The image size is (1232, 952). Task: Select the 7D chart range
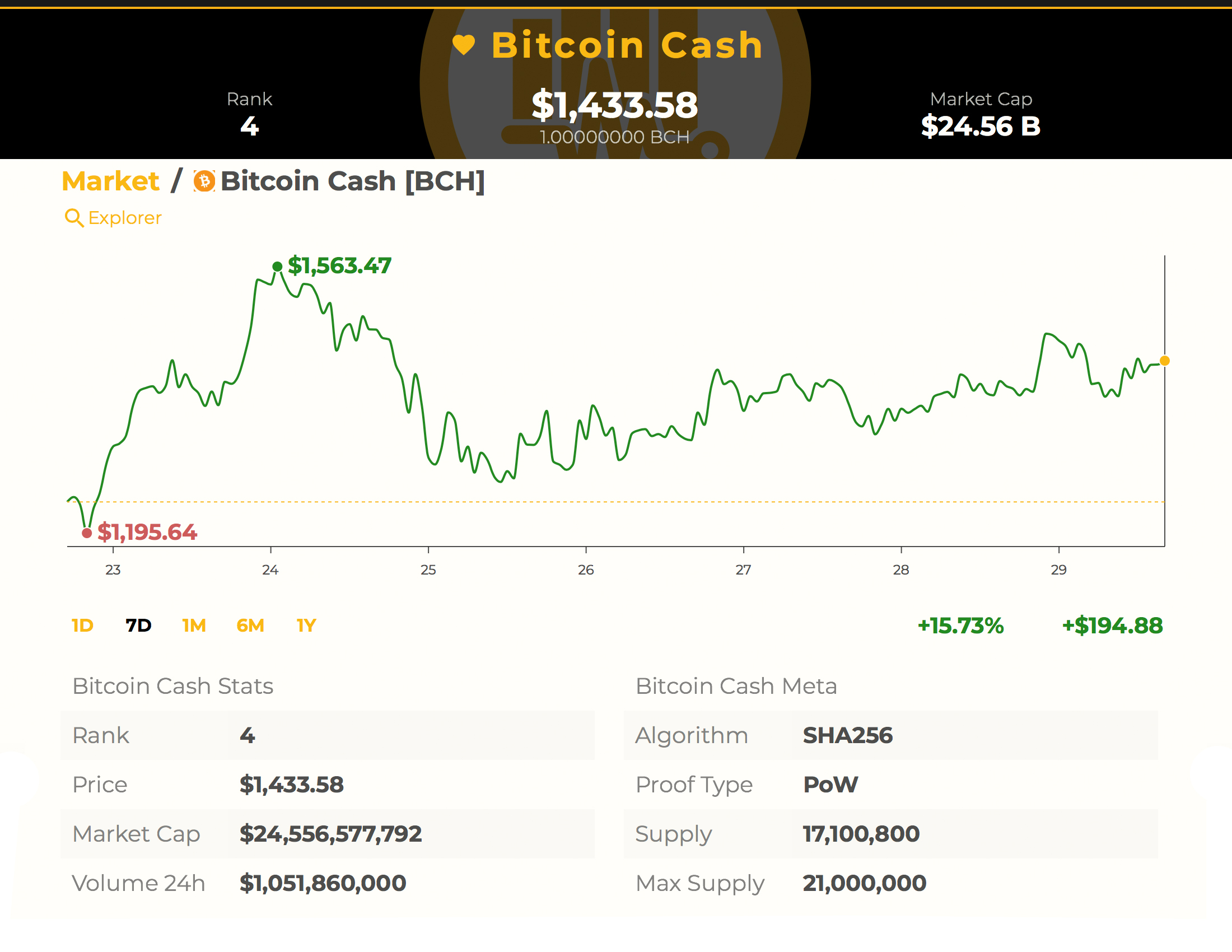[138, 626]
